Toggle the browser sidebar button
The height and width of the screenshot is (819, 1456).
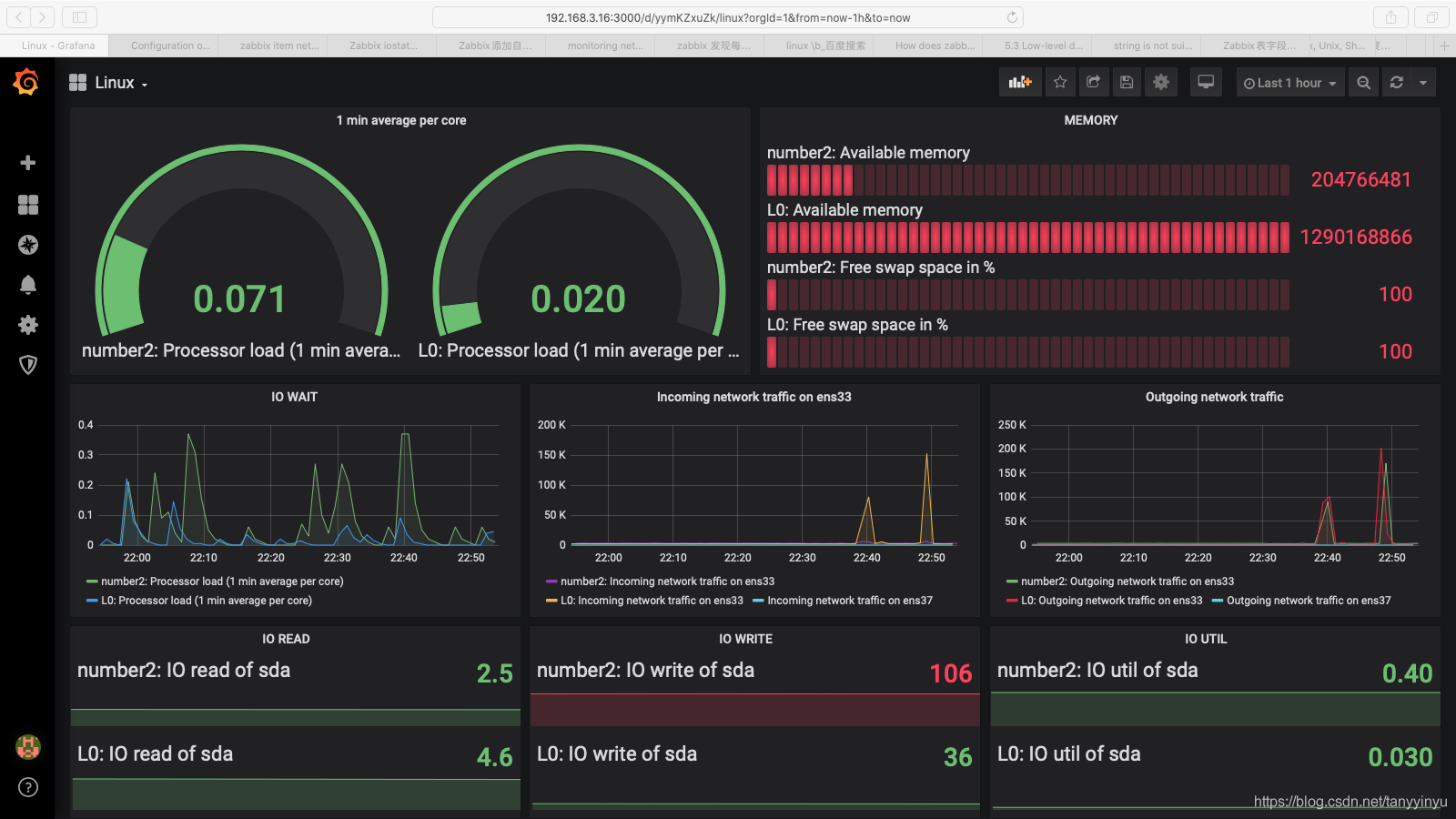point(79,17)
